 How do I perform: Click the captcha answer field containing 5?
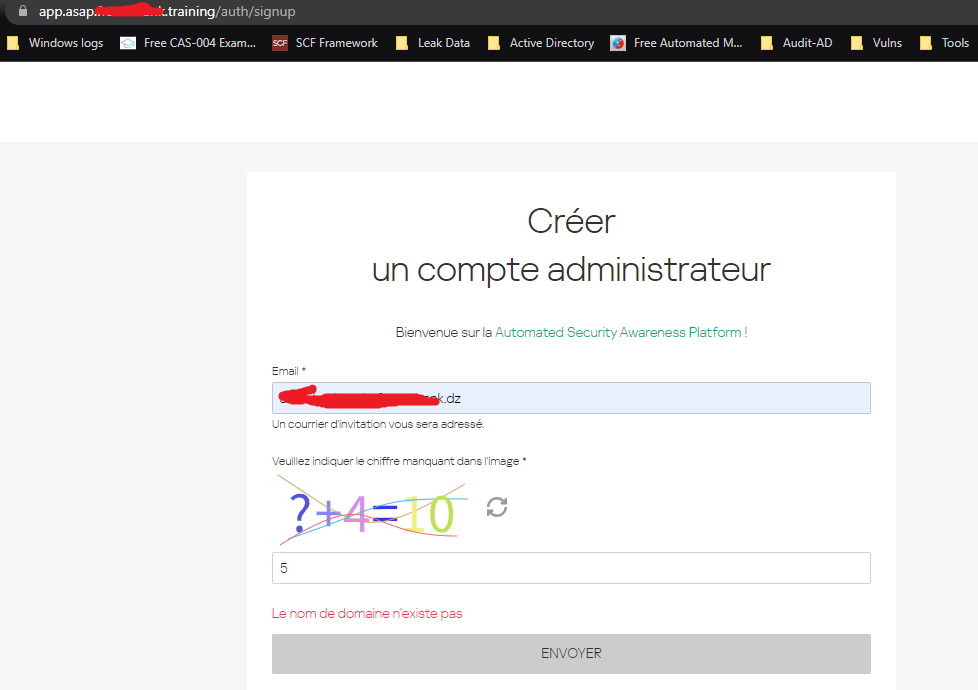click(571, 568)
